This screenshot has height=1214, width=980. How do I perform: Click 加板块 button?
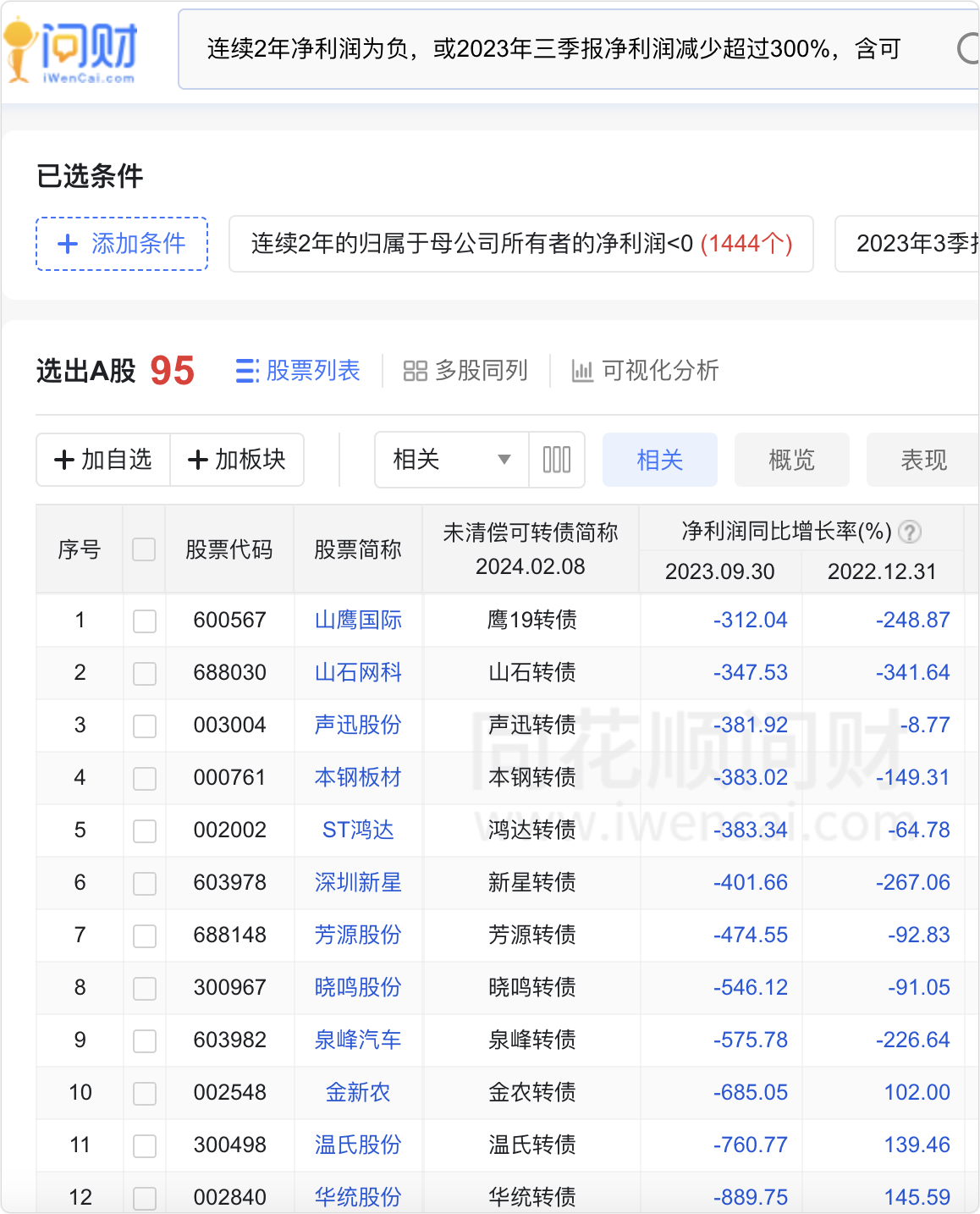pyautogui.click(x=237, y=460)
